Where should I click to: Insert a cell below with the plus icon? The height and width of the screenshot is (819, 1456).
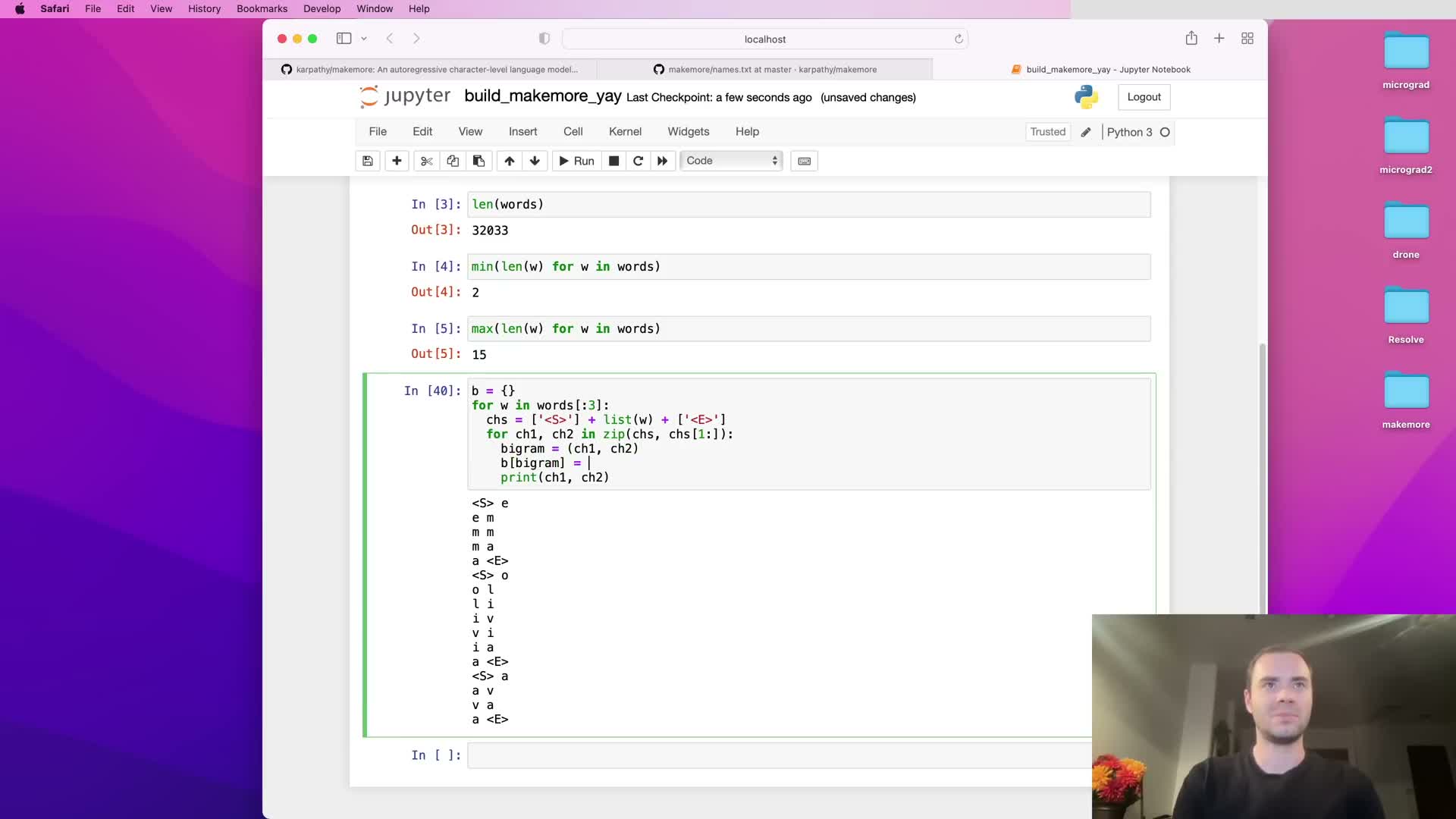397,161
